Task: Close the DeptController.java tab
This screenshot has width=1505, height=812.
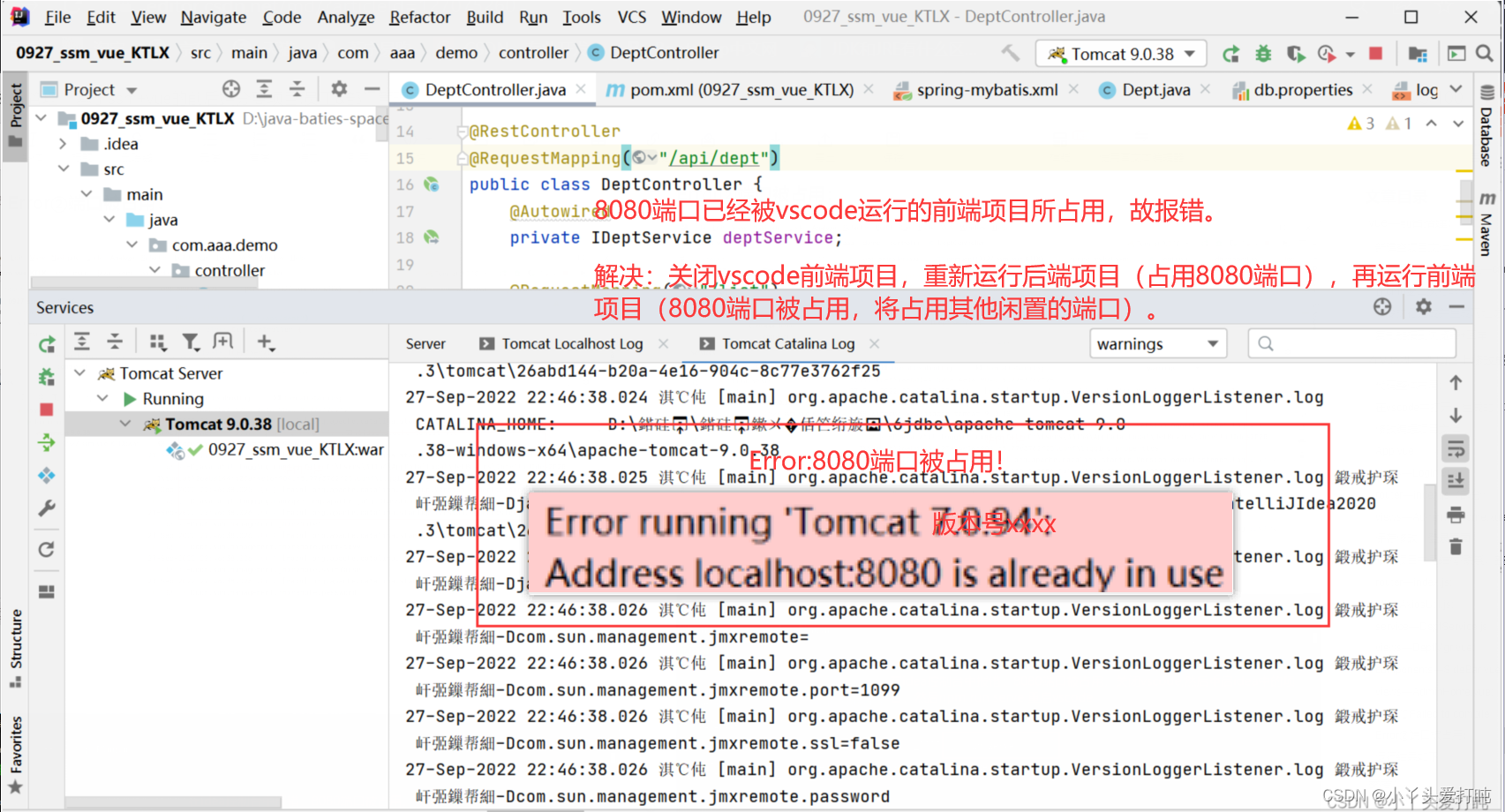Action: [x=581, y=89]
